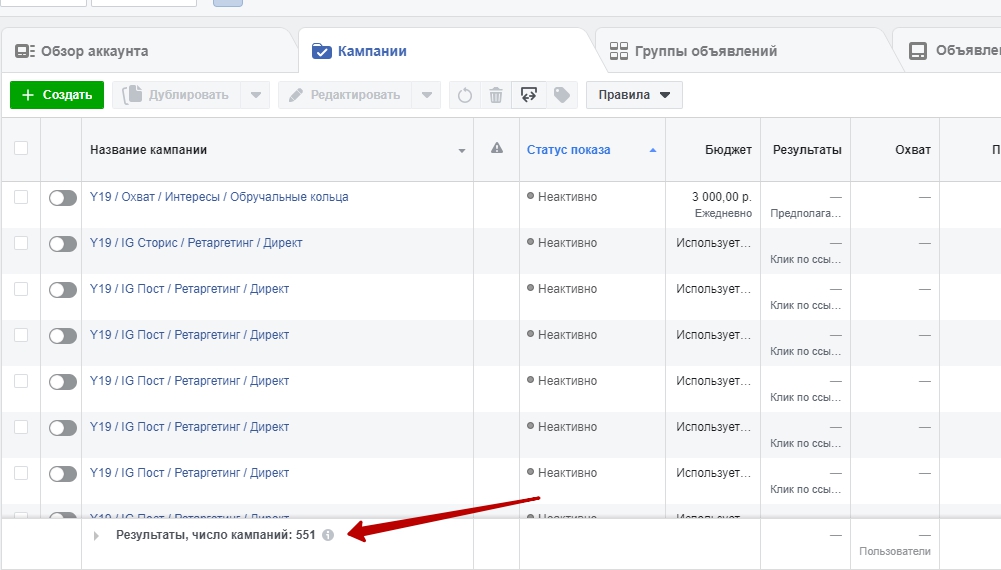Click the A/B test arrows icon
1001x570 pixels.
tap(529, 95)
